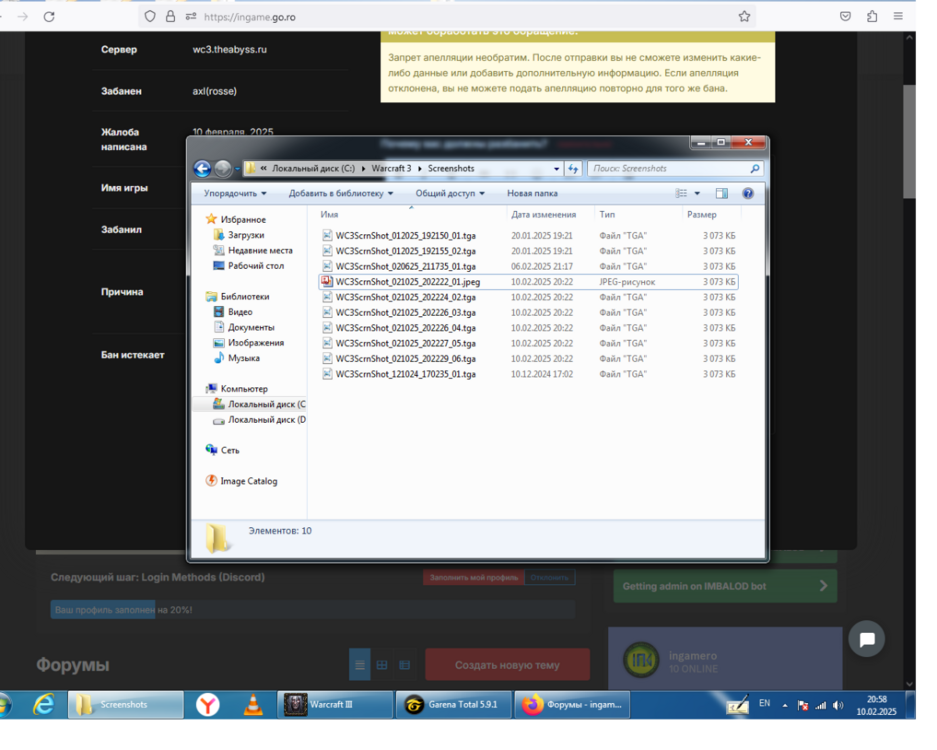
Task: Sort files by Дата изменения column
Action: pos(543,215)
